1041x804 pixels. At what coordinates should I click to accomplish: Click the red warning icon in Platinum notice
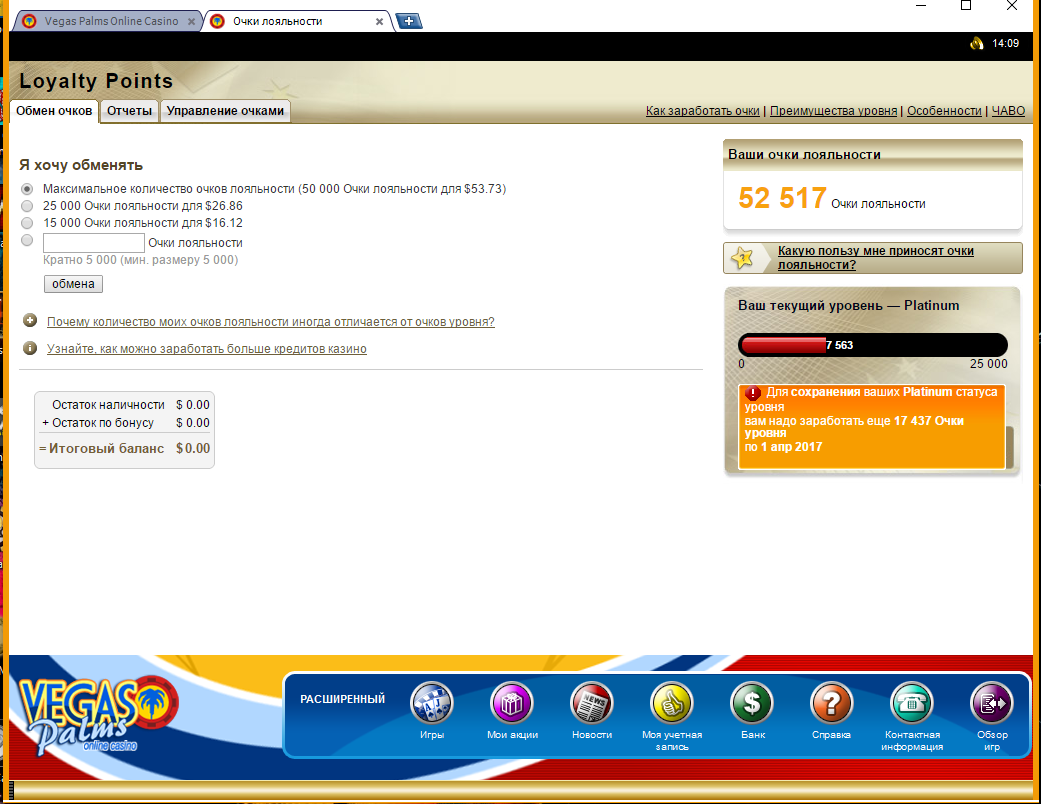753,392
